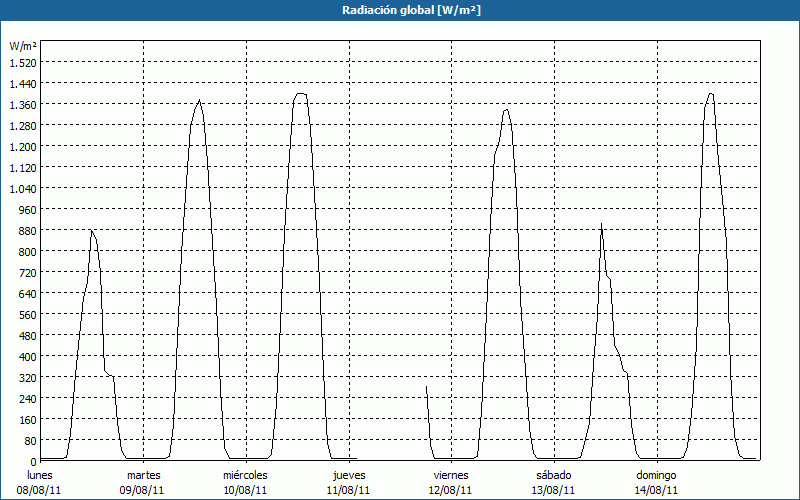Click the date 12/08/11
The width and height of the screenshot is (800, 500).
click(x=452, y=490)
